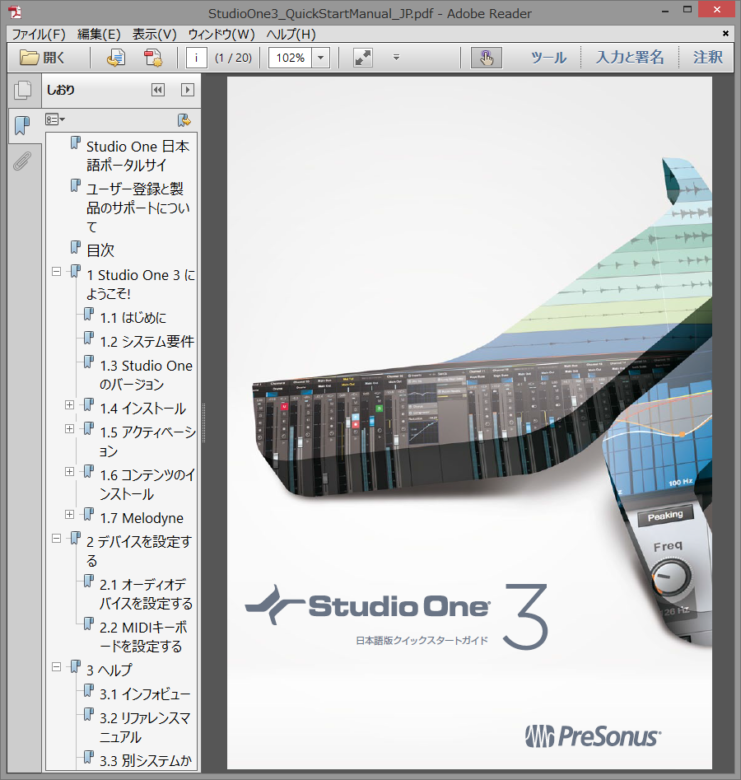Click the convert-PDF icon with blue arrow
This screenshot has width=741, height=780.
pyautogui.click(x=116, y=58)
